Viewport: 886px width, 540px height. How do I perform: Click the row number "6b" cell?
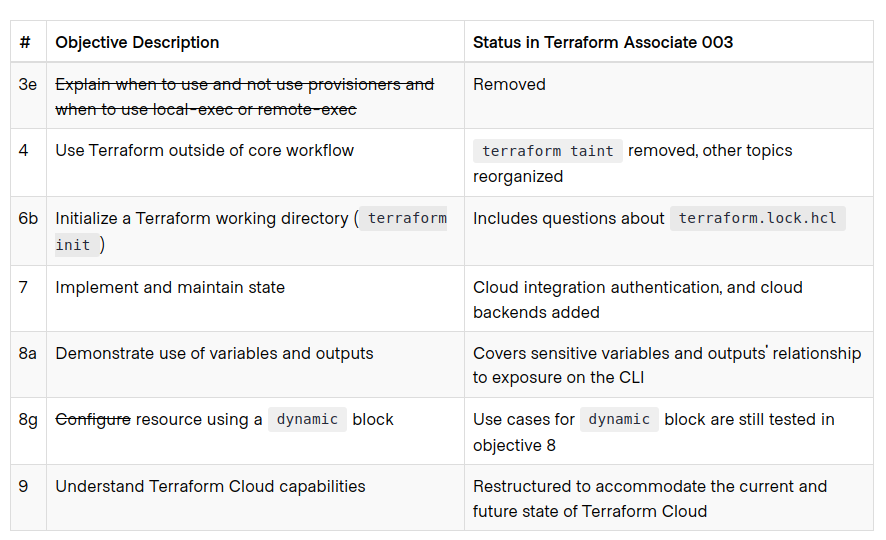coord(28,218)
